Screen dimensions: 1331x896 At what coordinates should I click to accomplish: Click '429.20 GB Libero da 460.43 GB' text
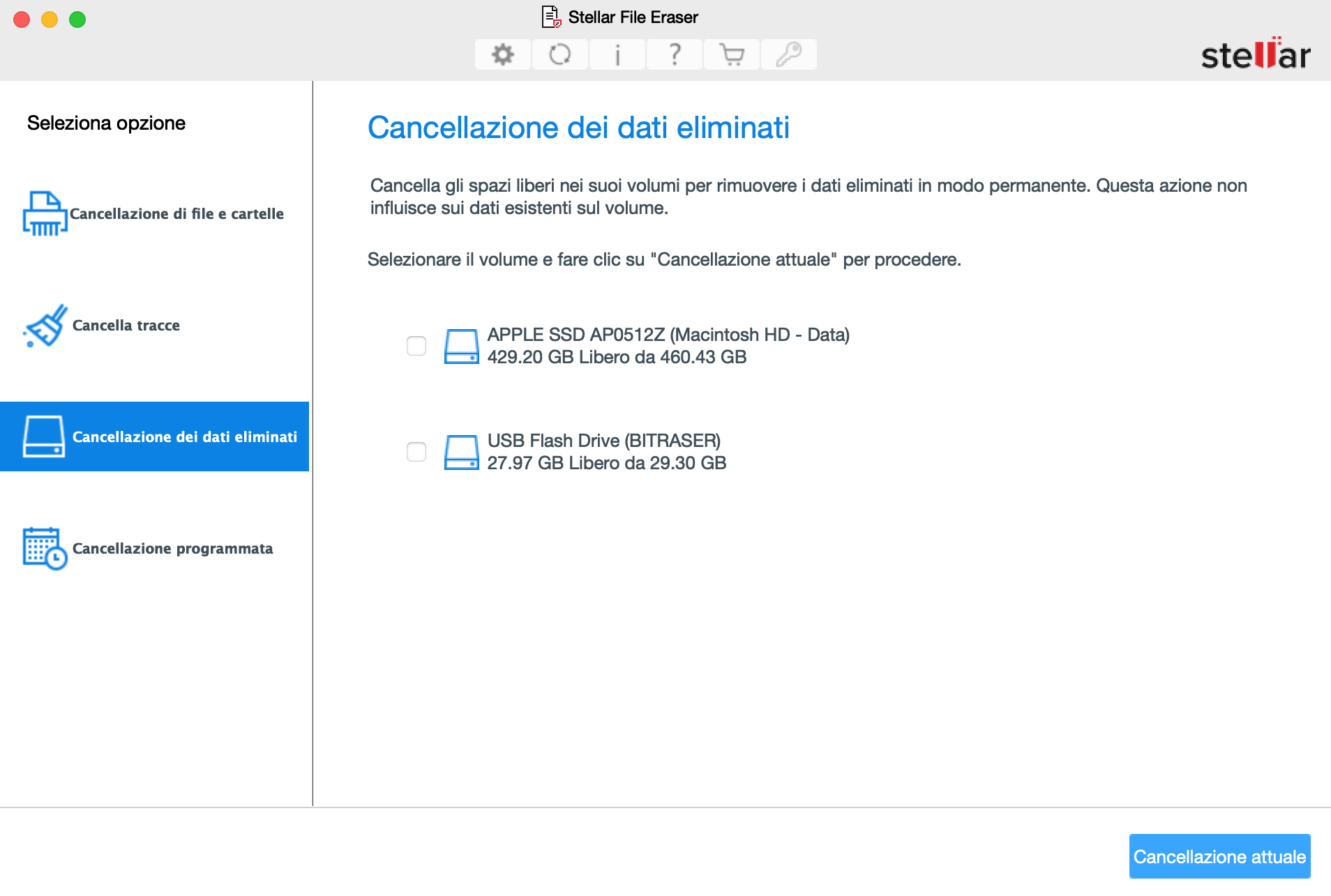pos(617,357)
